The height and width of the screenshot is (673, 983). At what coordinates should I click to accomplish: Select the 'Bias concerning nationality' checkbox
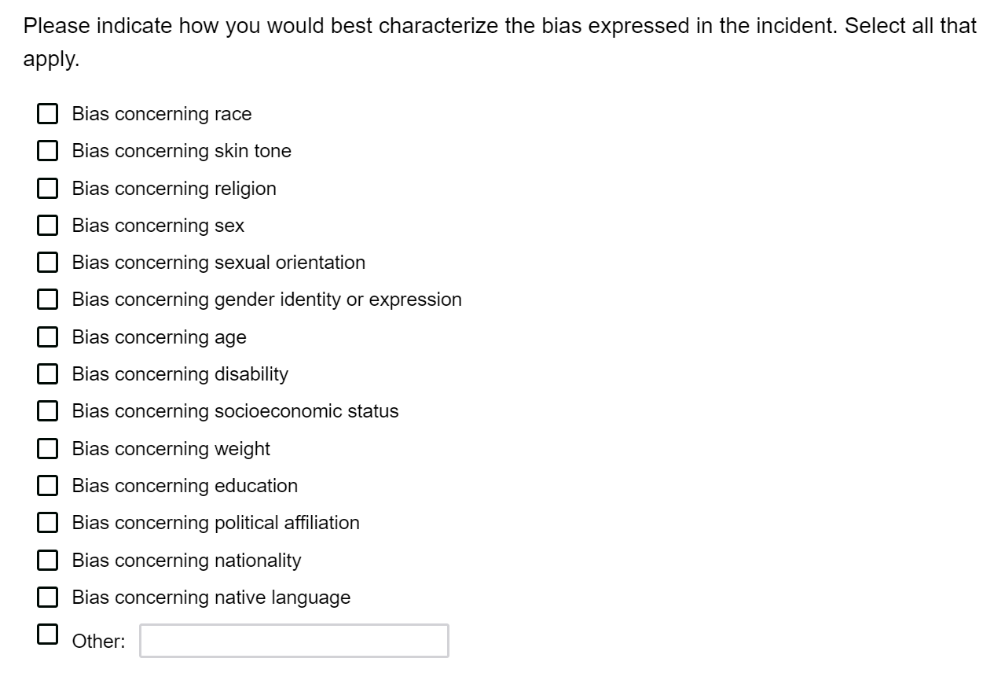pos(47,560)
